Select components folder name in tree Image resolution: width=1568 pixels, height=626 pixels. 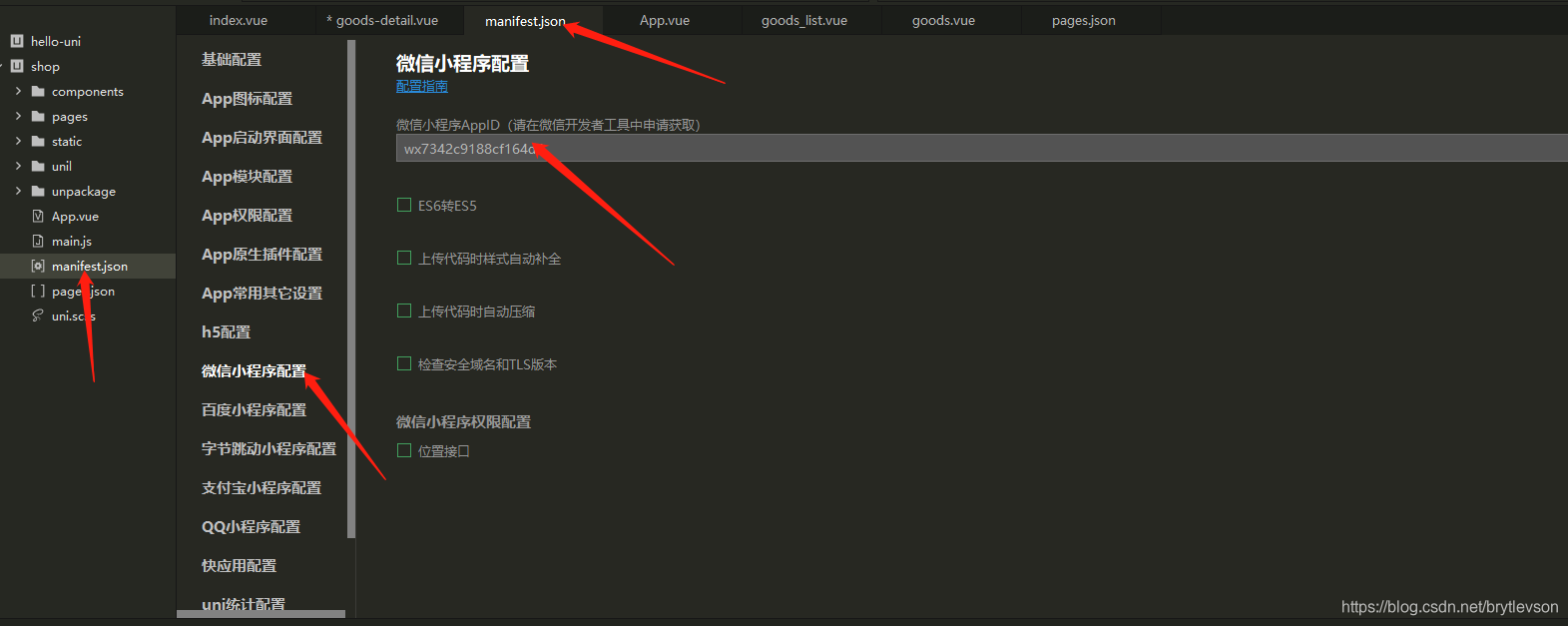coord(88,91)
